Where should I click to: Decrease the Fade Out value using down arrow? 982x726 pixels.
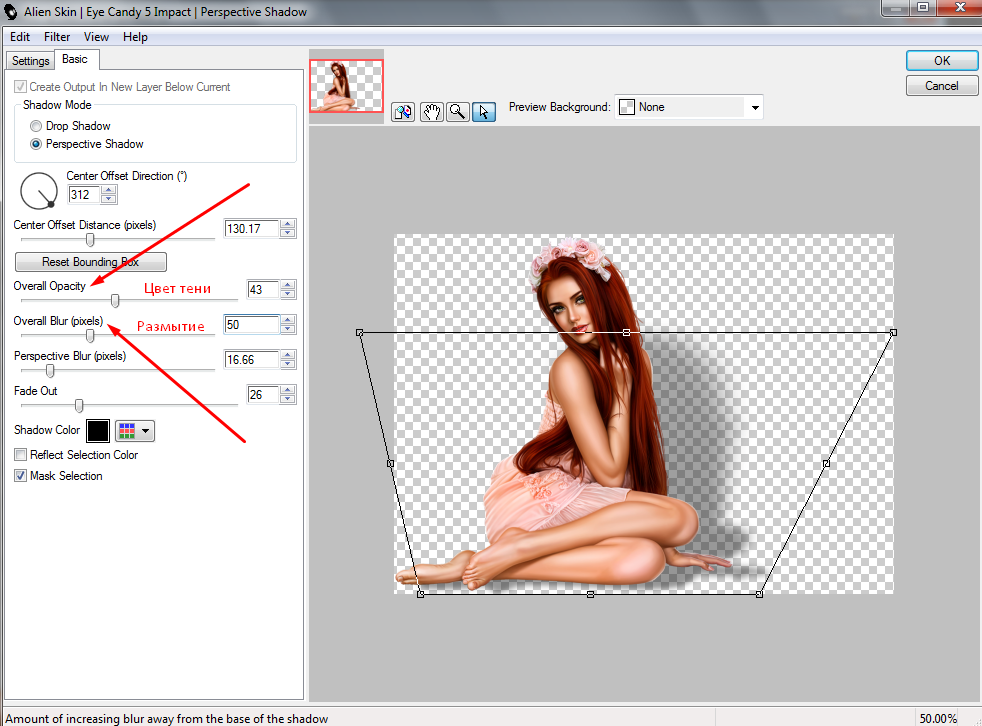(x=288, y=400)
